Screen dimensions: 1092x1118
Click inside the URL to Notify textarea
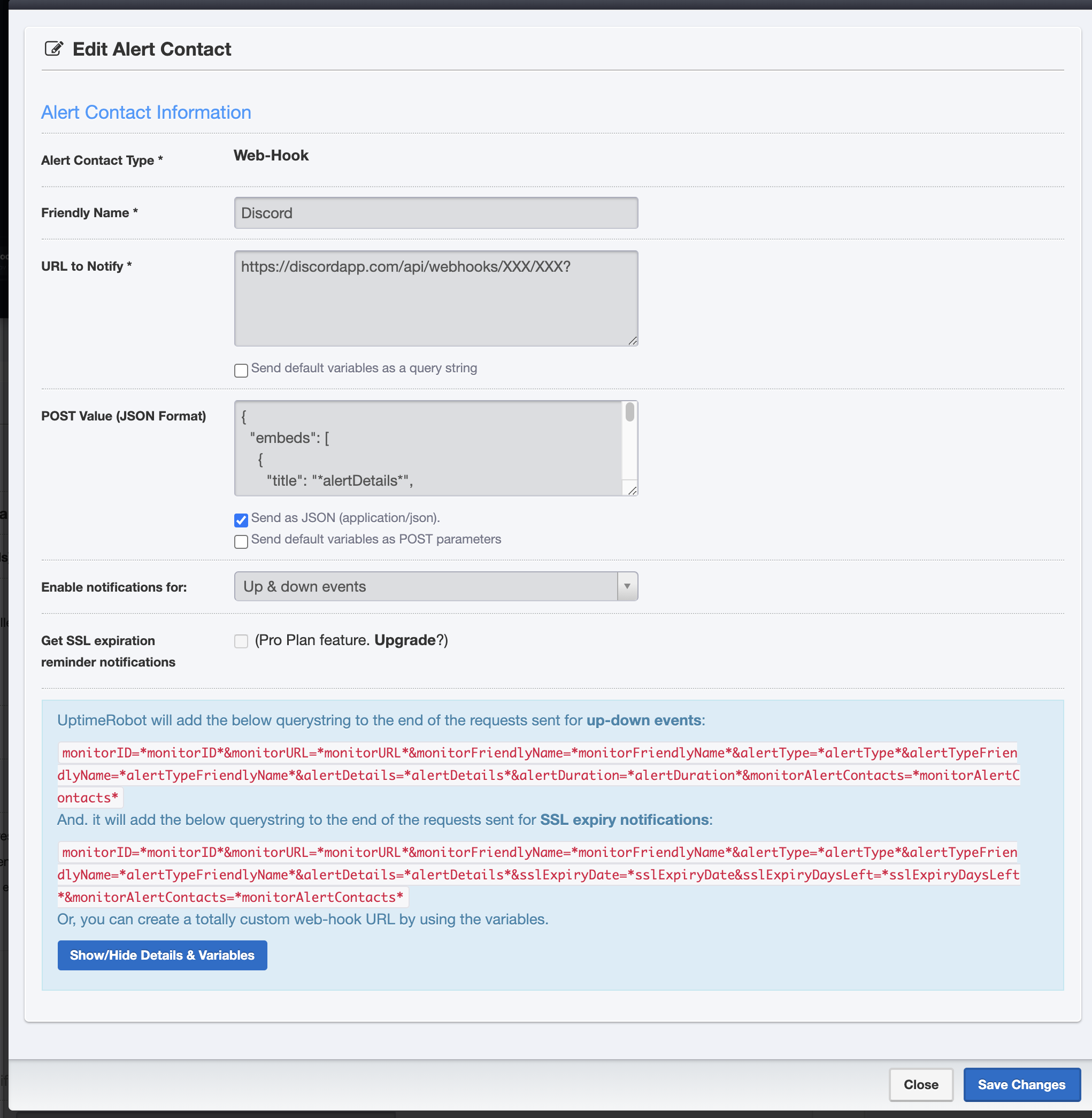pyautogui.click(x=436, y=298)
